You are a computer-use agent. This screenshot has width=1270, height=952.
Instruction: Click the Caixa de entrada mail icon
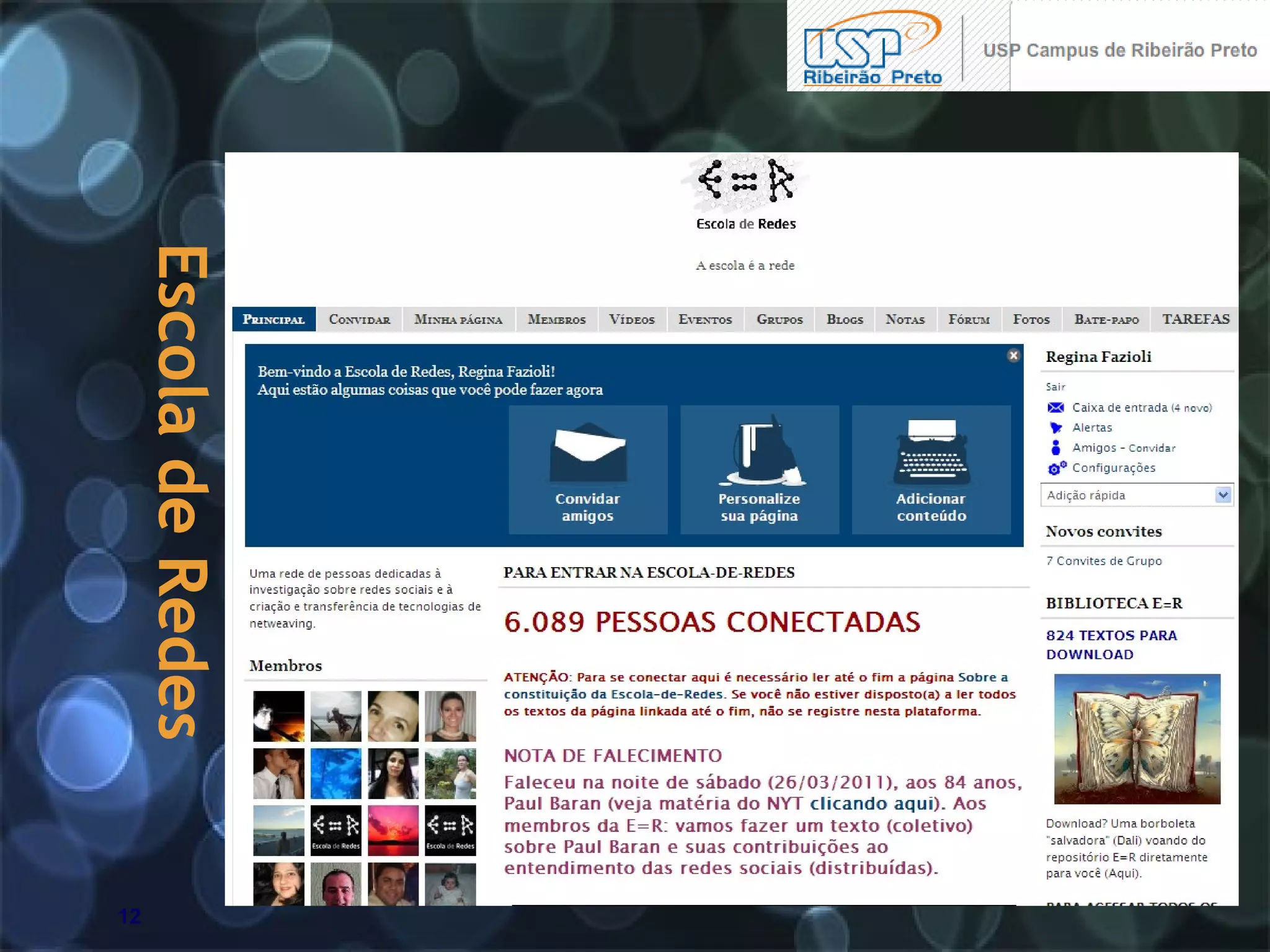click(1055, 408)
